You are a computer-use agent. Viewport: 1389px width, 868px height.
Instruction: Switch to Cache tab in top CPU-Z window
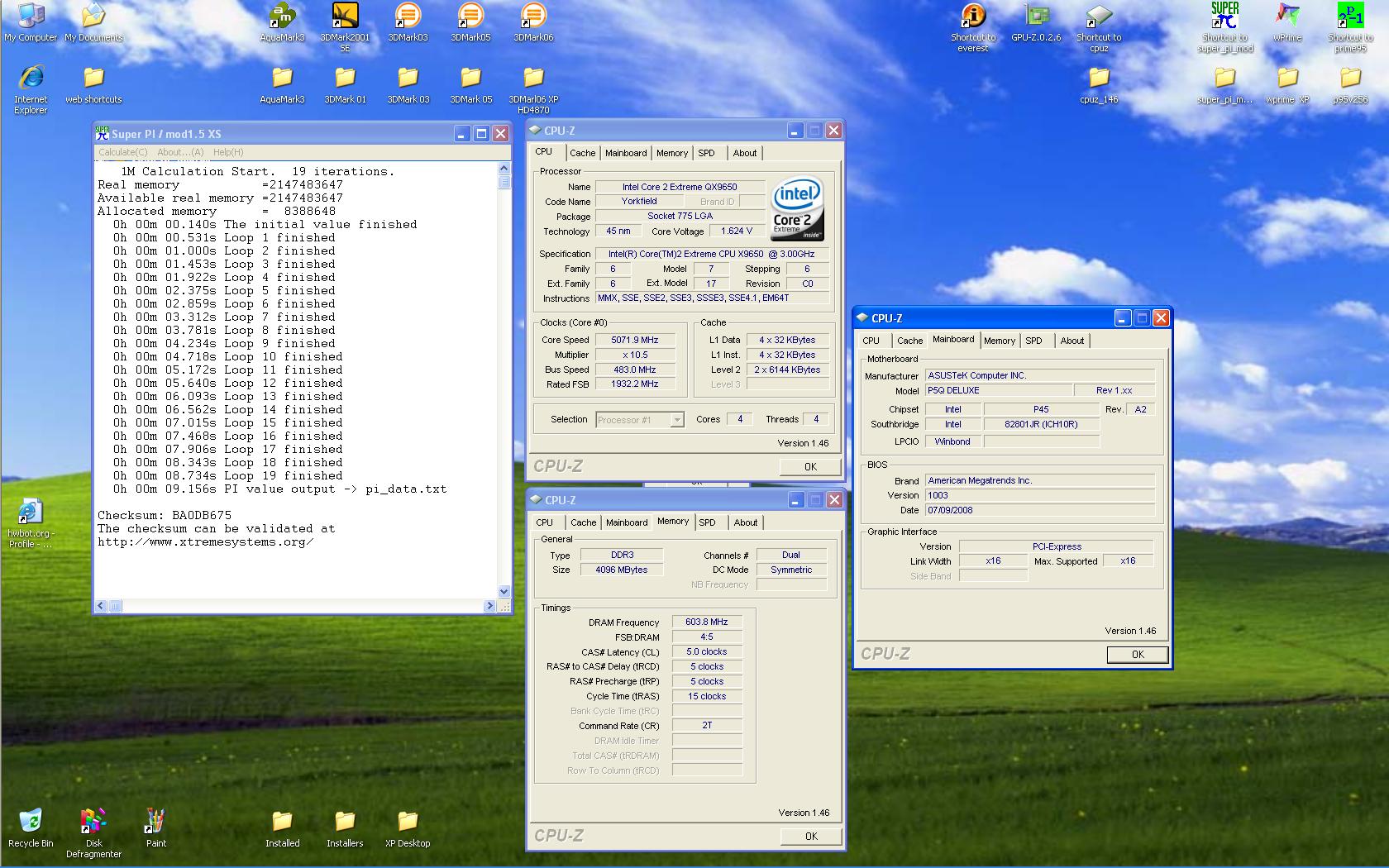pyautogui.click(x=582, y=153)
